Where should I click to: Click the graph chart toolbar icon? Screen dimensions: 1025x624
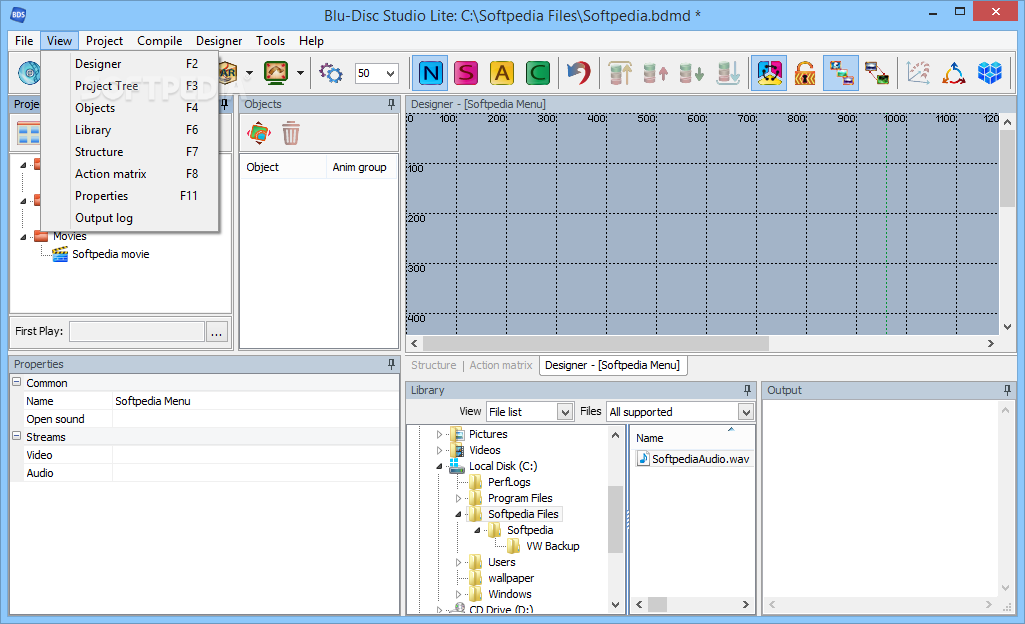point(918,73)
